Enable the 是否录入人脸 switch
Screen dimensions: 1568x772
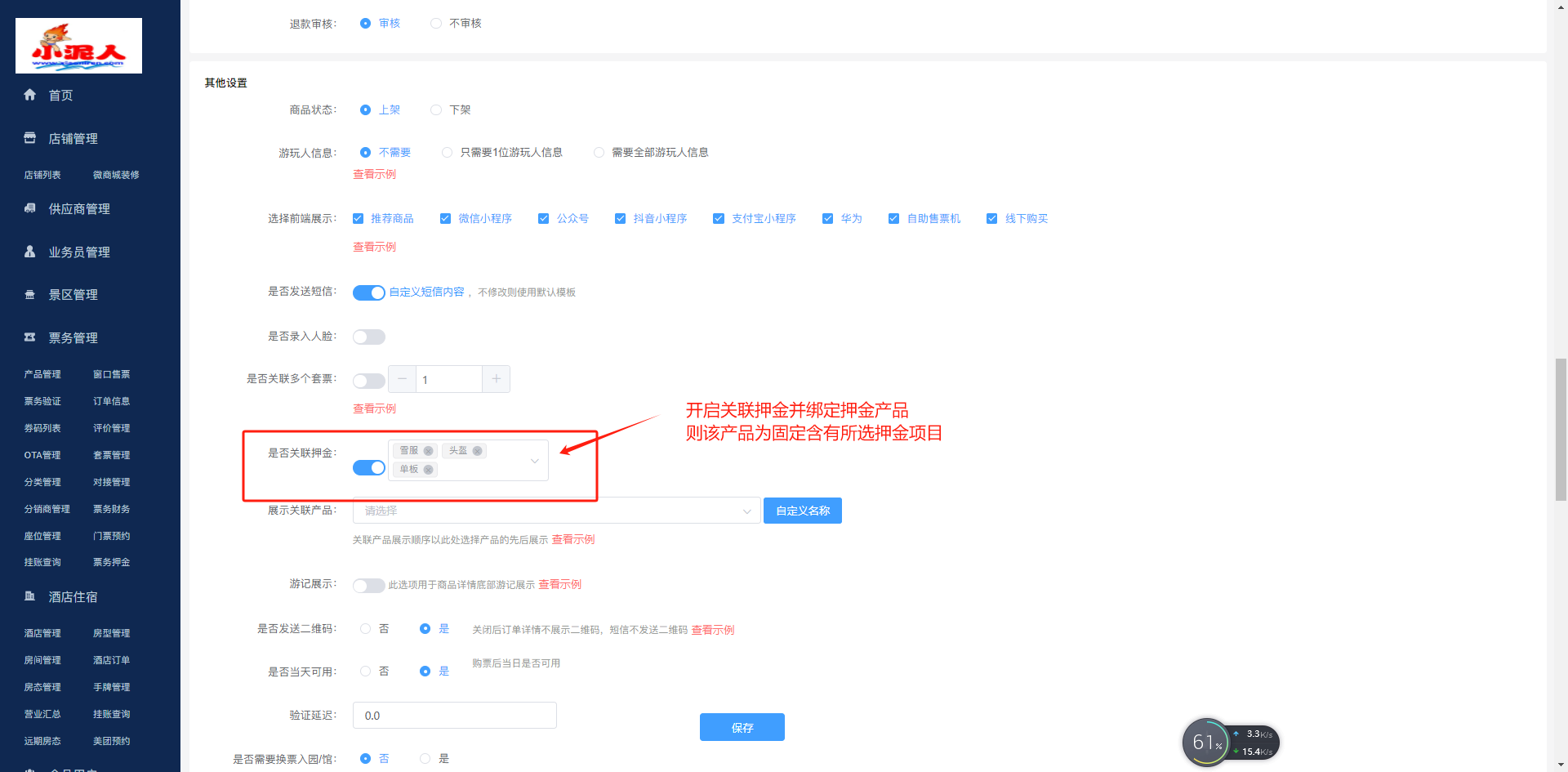coord(368,337)
